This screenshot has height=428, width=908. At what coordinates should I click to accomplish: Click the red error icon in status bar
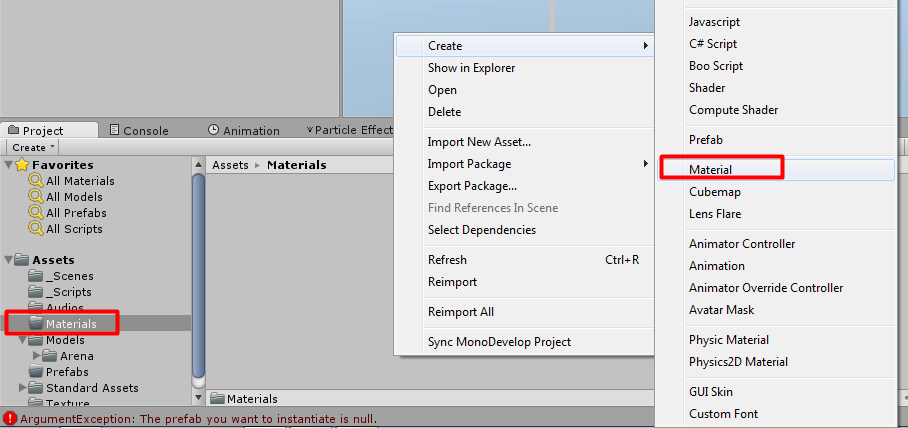[10, 418]
